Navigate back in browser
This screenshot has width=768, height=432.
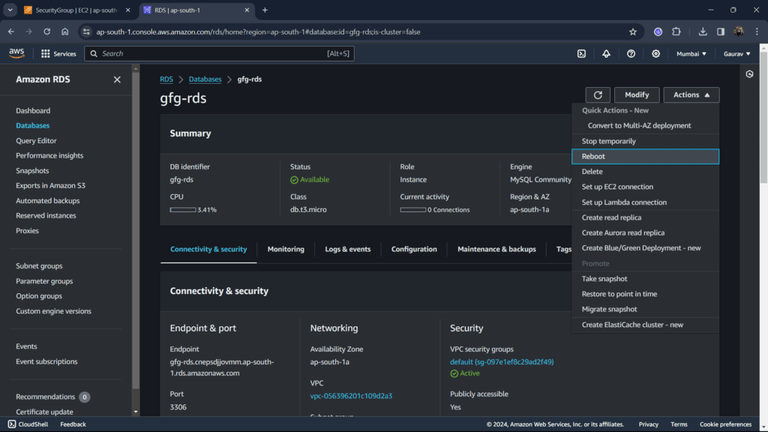(11, 32)
